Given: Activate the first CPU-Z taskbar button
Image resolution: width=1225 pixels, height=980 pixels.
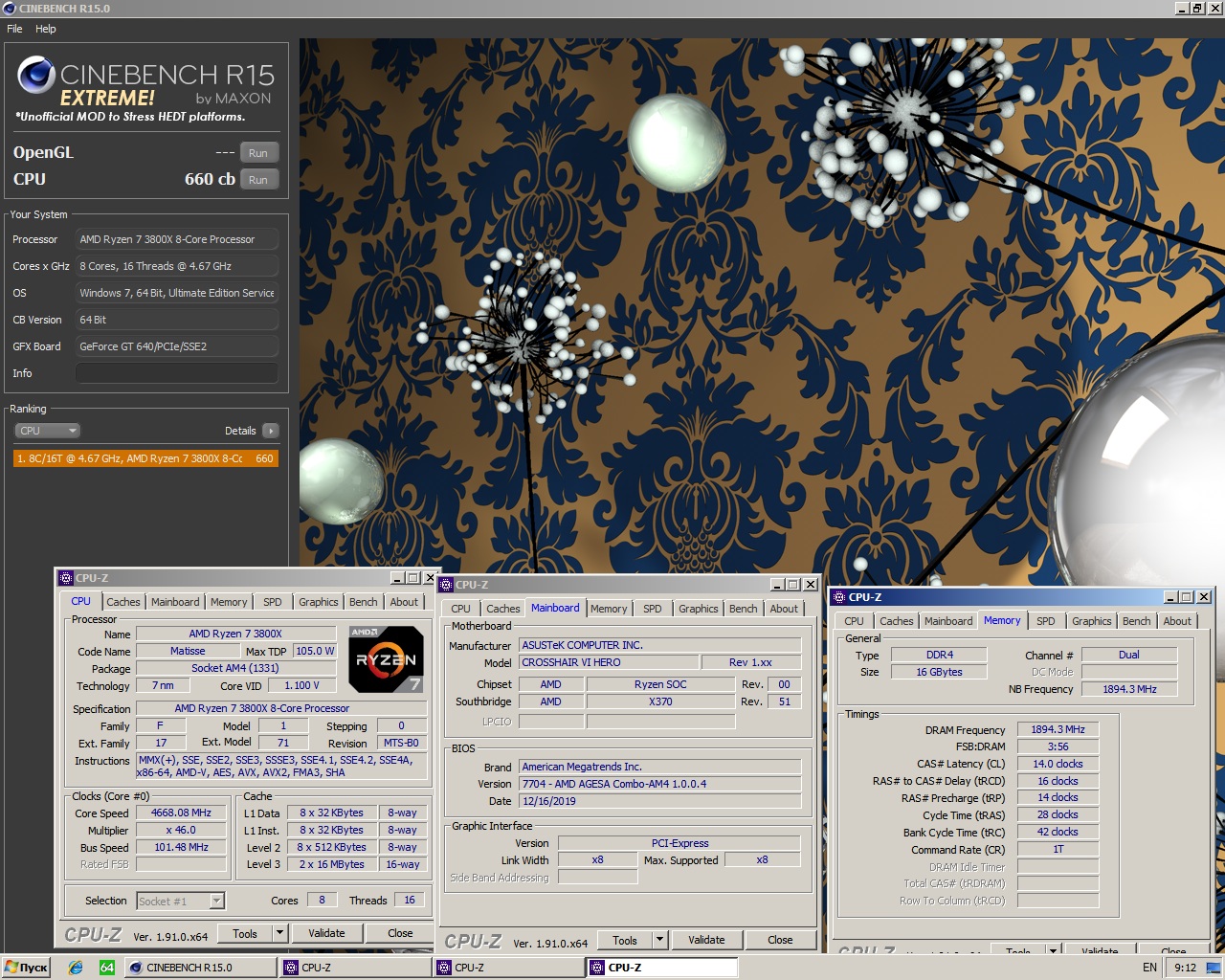Looking at the screenshot, I should (355, 968).
